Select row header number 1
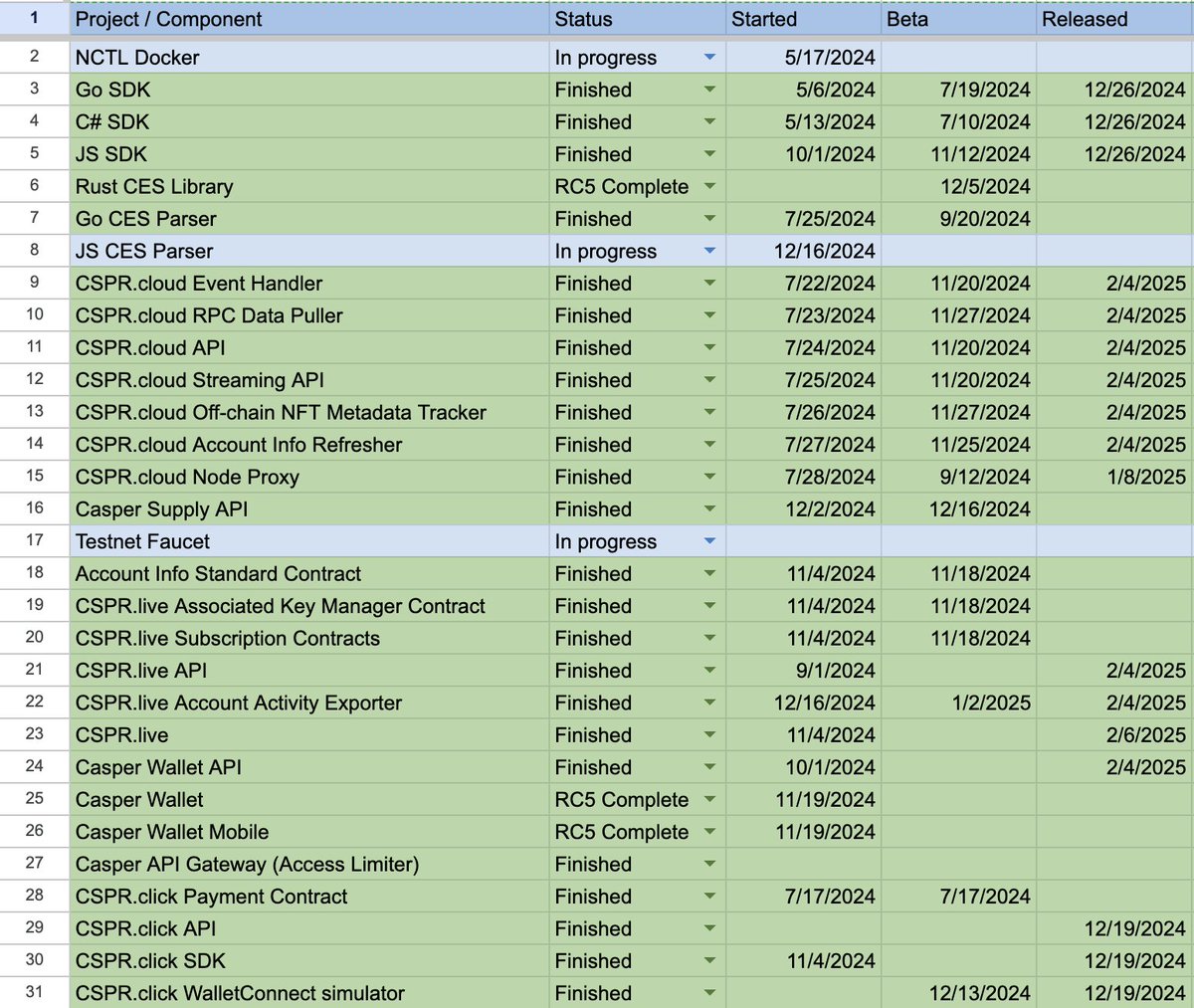 35,19
